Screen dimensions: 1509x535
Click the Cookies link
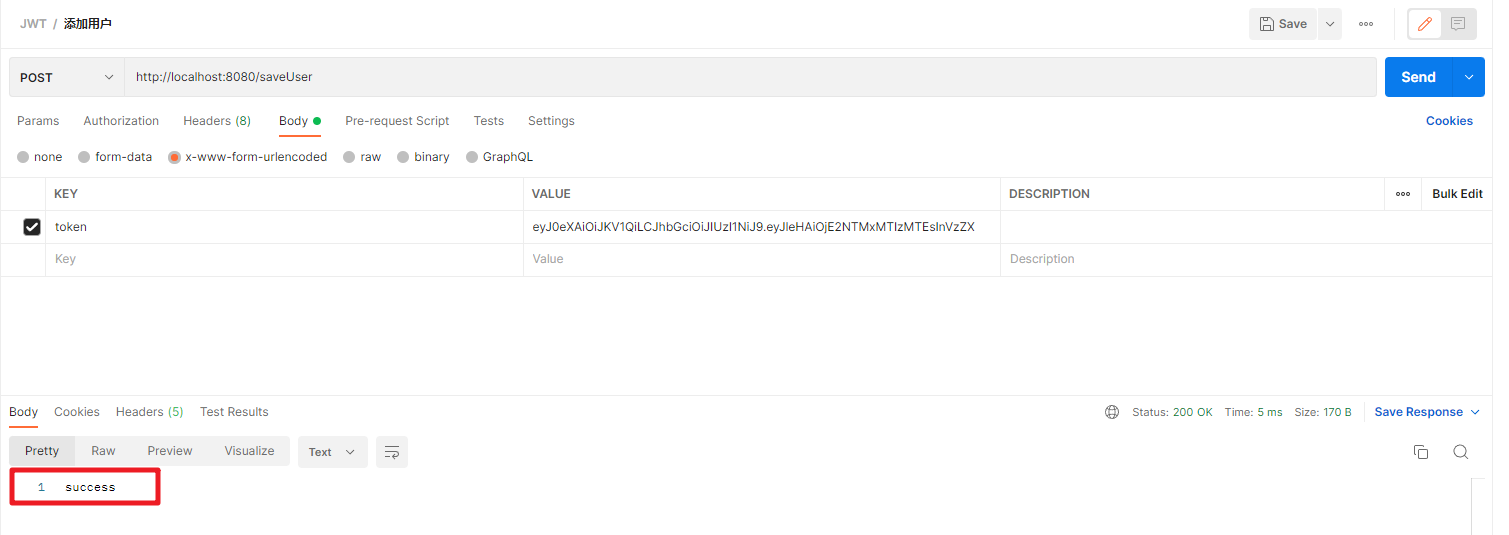click(x=1449, y=121)
